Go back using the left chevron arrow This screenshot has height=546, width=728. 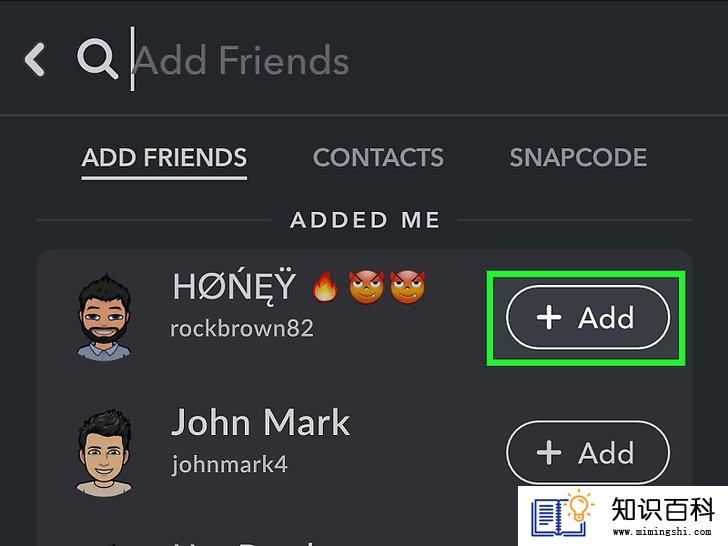(x=35, y=59)
